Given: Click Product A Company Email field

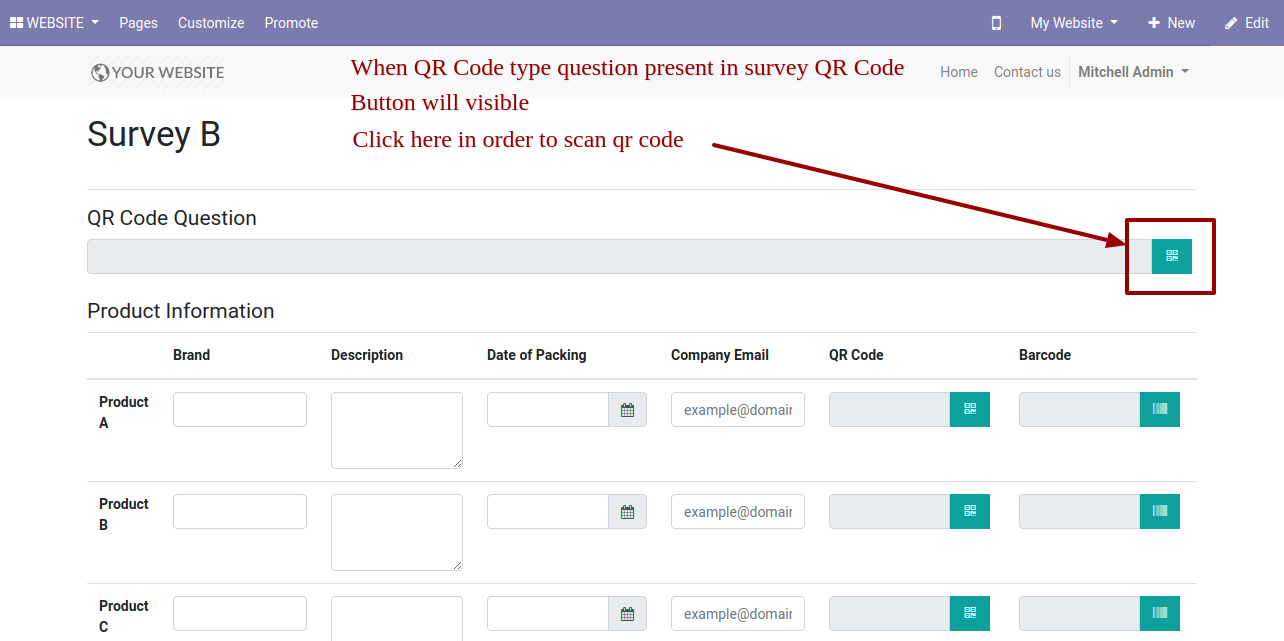Looking at the screenshot, I should coord(738,409).
